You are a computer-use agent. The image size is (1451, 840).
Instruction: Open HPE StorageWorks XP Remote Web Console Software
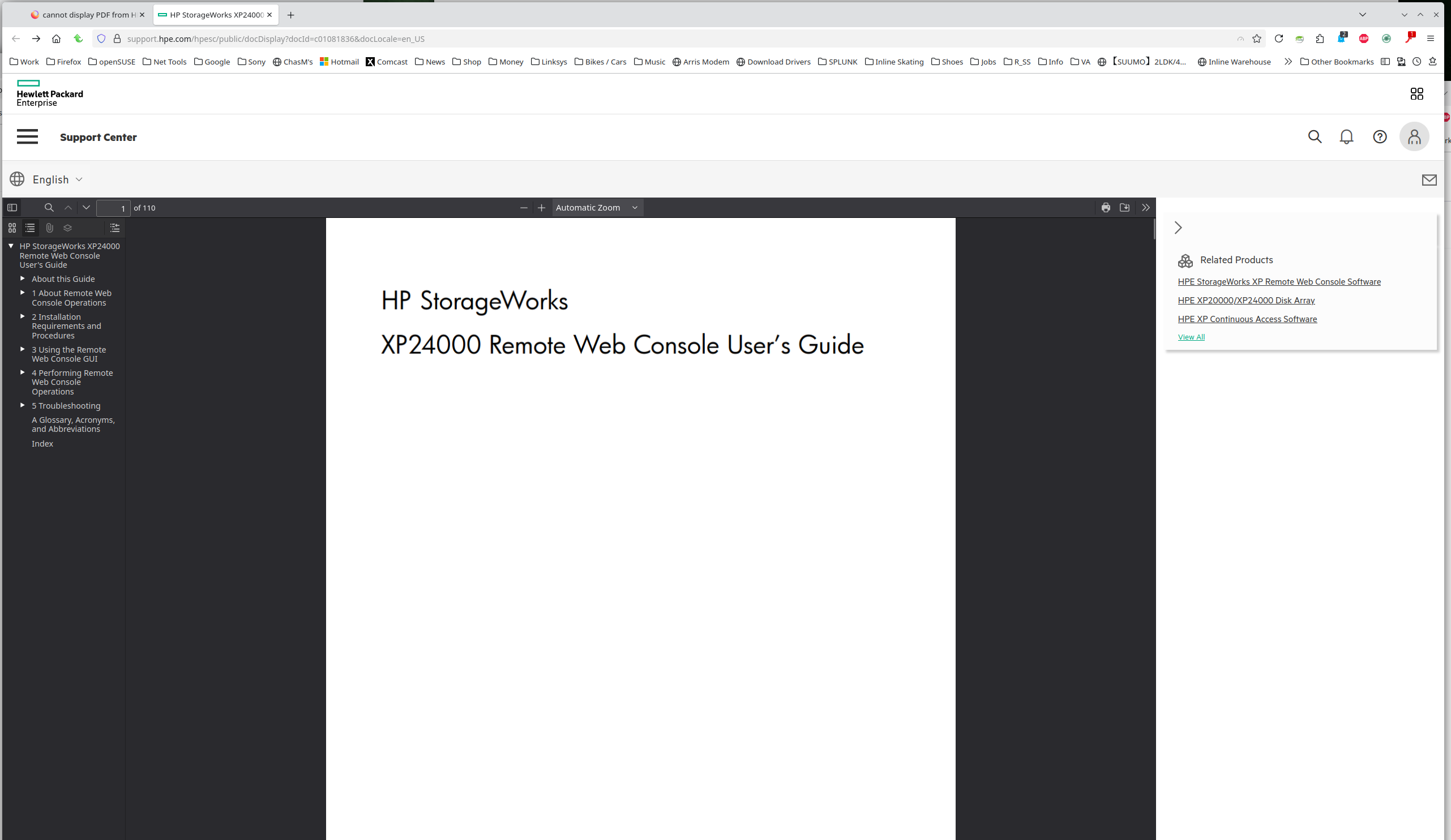click(1279, 281)
